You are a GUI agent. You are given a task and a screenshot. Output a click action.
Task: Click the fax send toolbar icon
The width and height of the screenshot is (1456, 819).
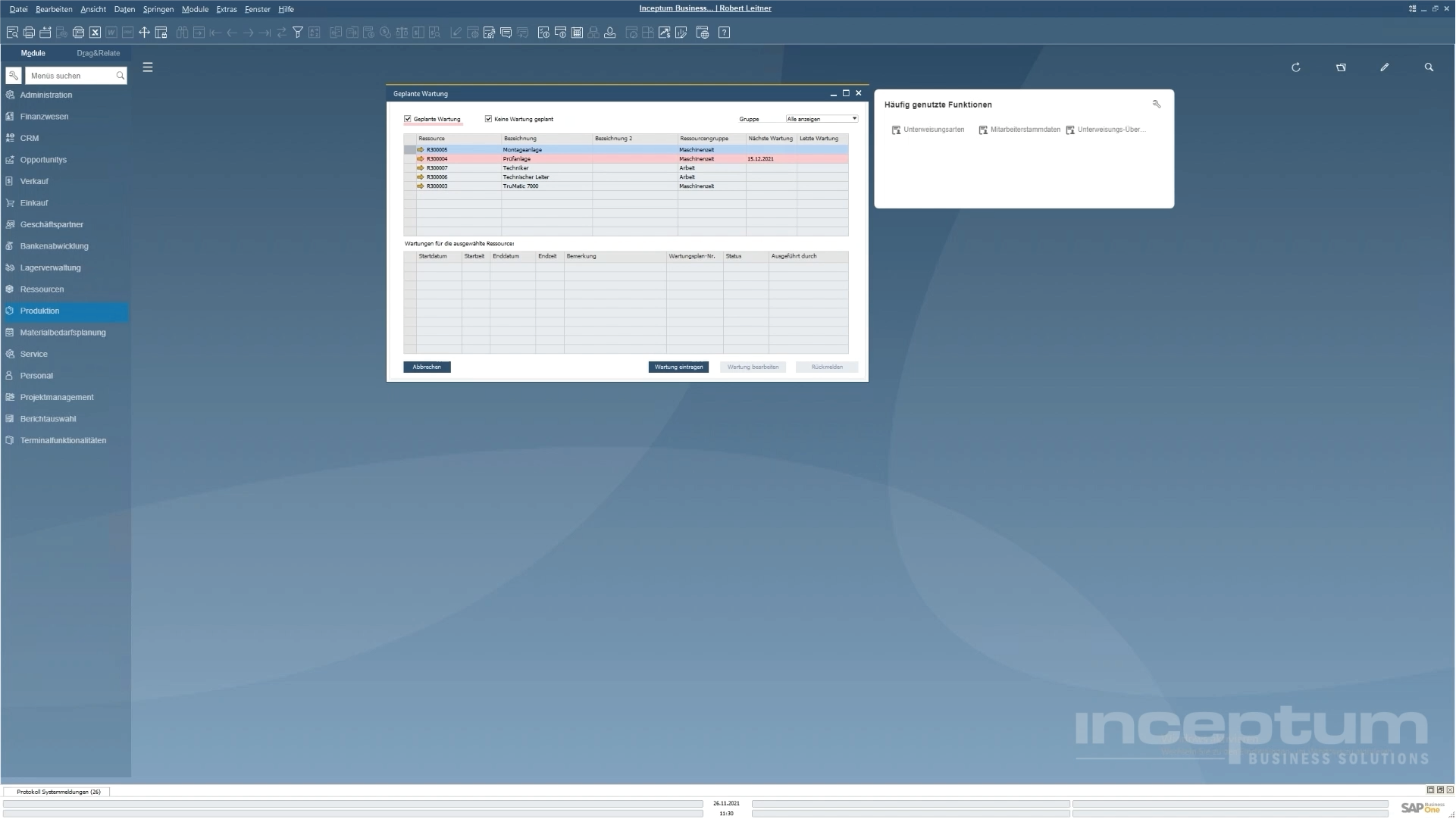pos(78,33)
